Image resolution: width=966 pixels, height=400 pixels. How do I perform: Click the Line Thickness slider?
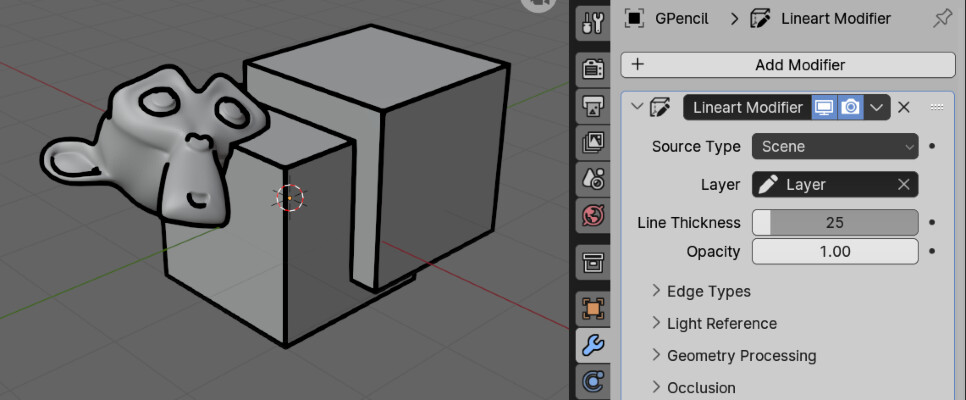pos(834,222)
